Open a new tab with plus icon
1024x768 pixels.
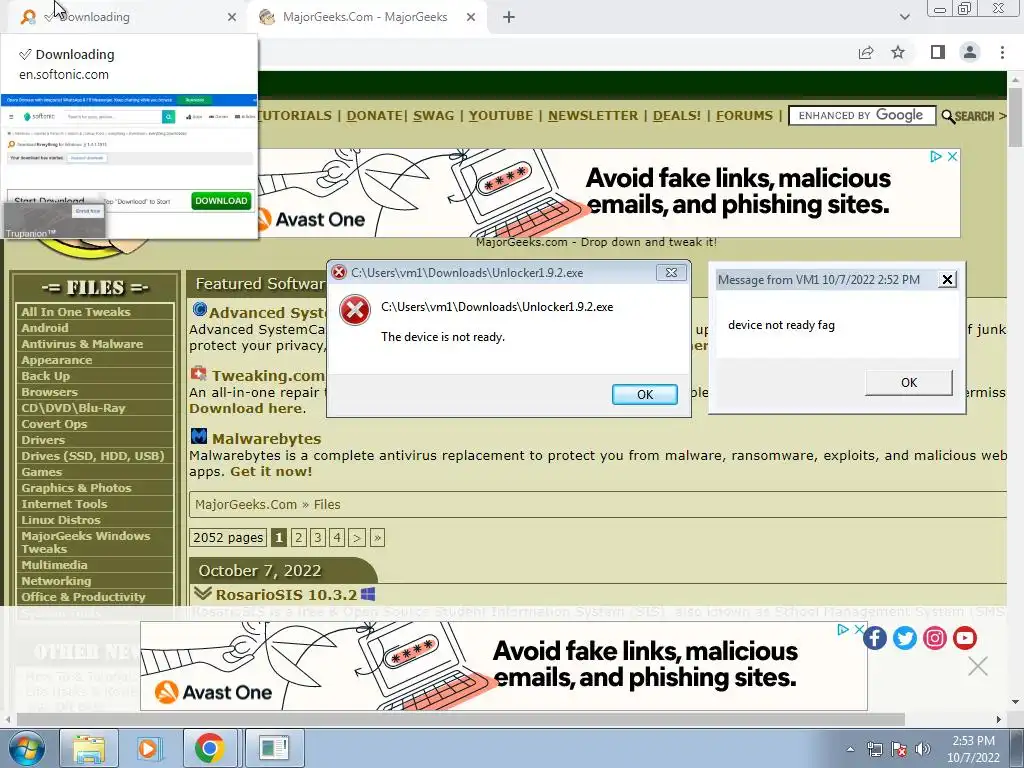pyautogui.click(x=509, y=17)
